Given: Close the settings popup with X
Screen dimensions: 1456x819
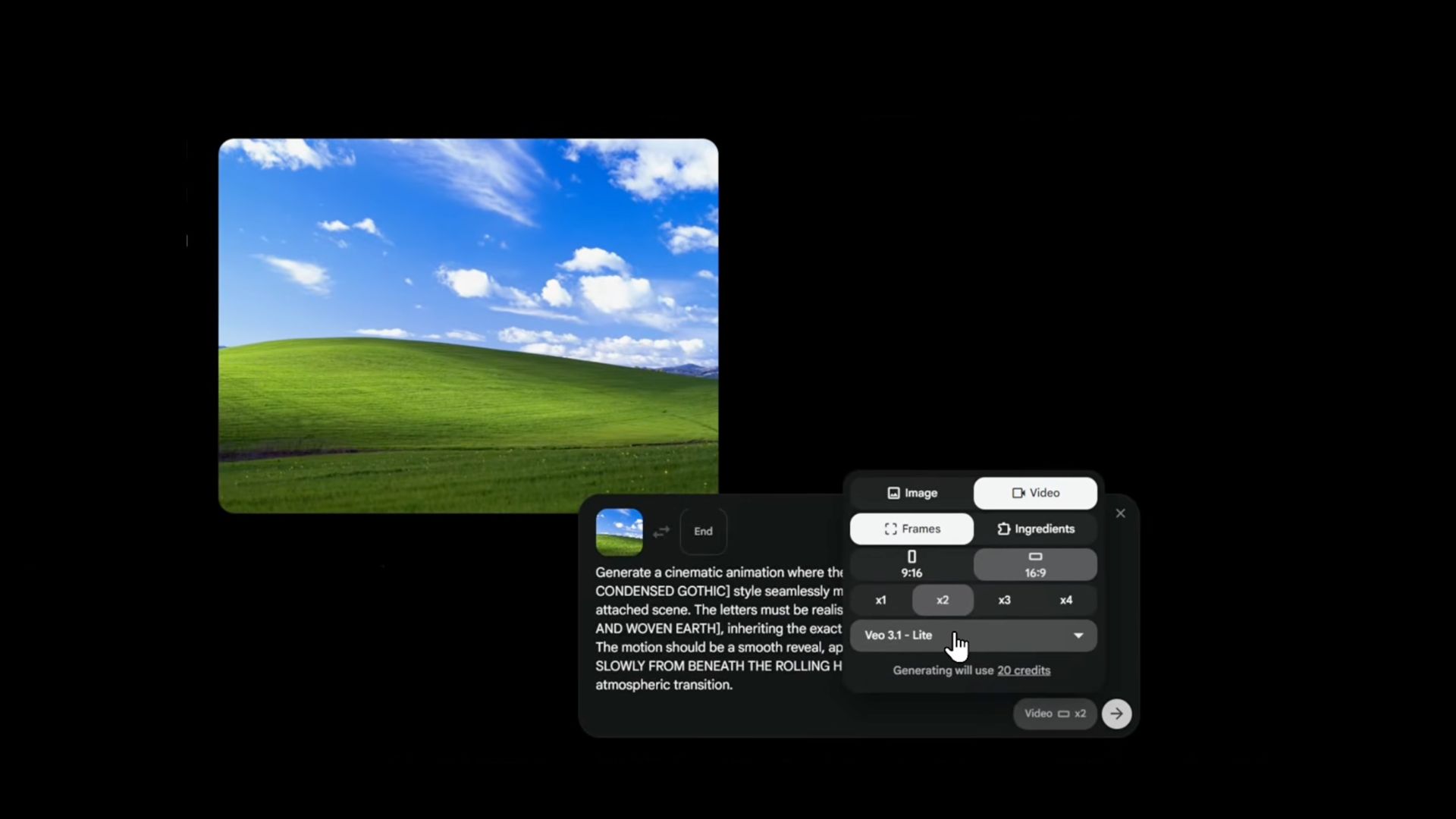Looking at the screenshot, I should [x=1120, y=513].
